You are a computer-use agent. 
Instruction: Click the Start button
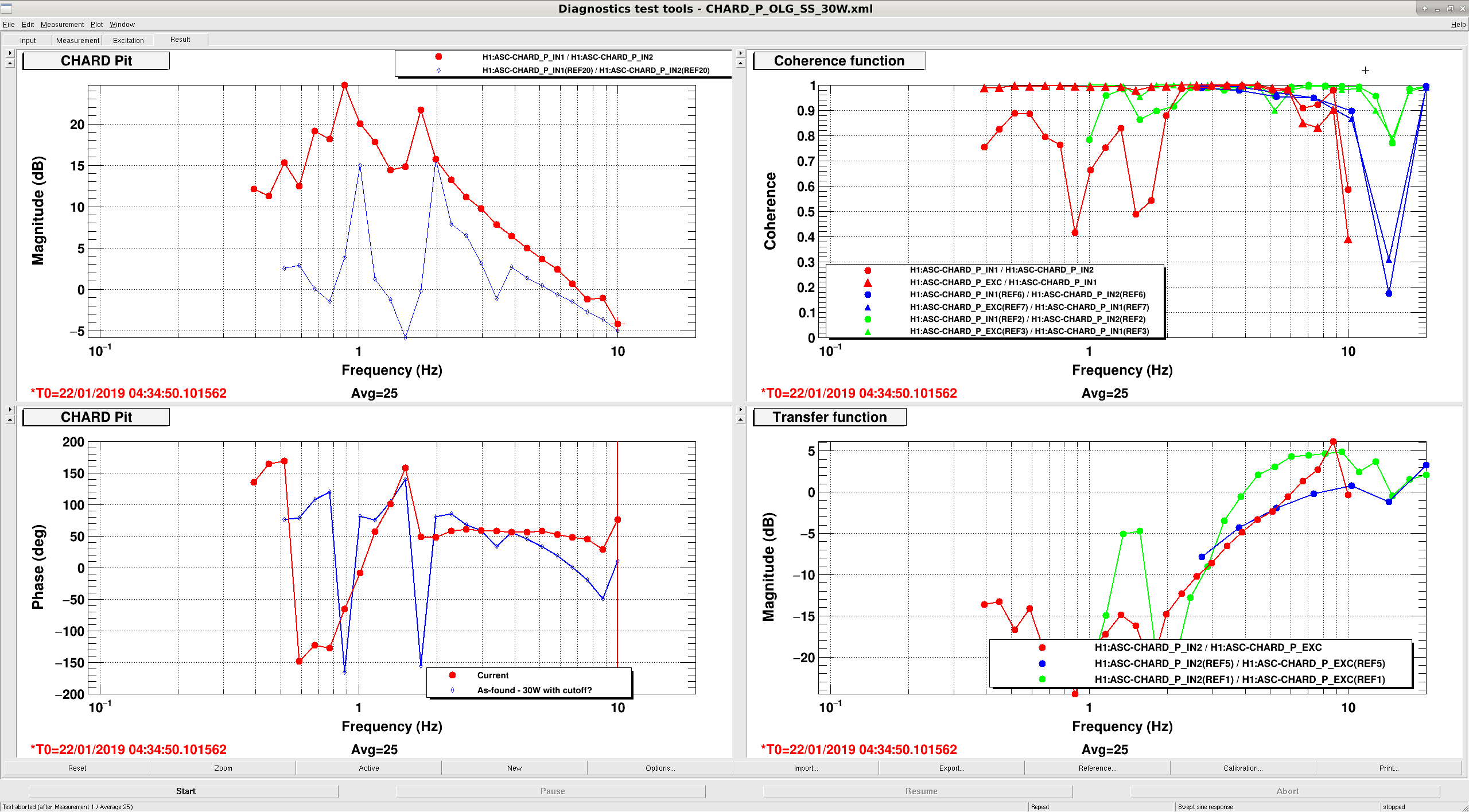tap(185, 791)
